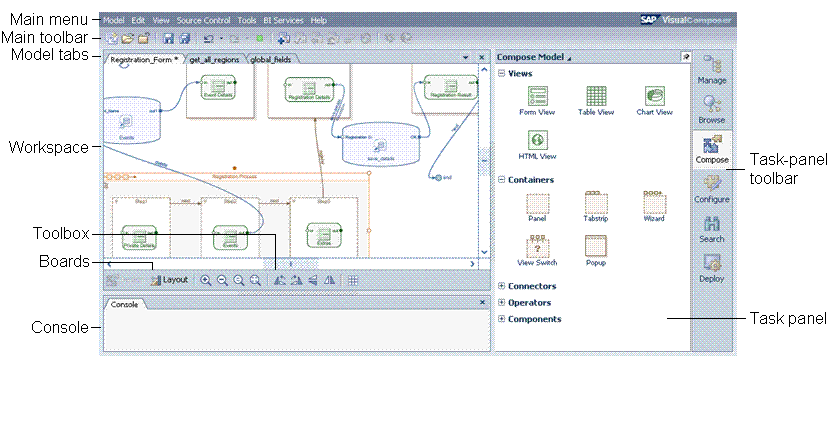The height and width of the screenshot is (424, 828).
Task: Select the Tabstrip container icon
Action: pos(596,204)
